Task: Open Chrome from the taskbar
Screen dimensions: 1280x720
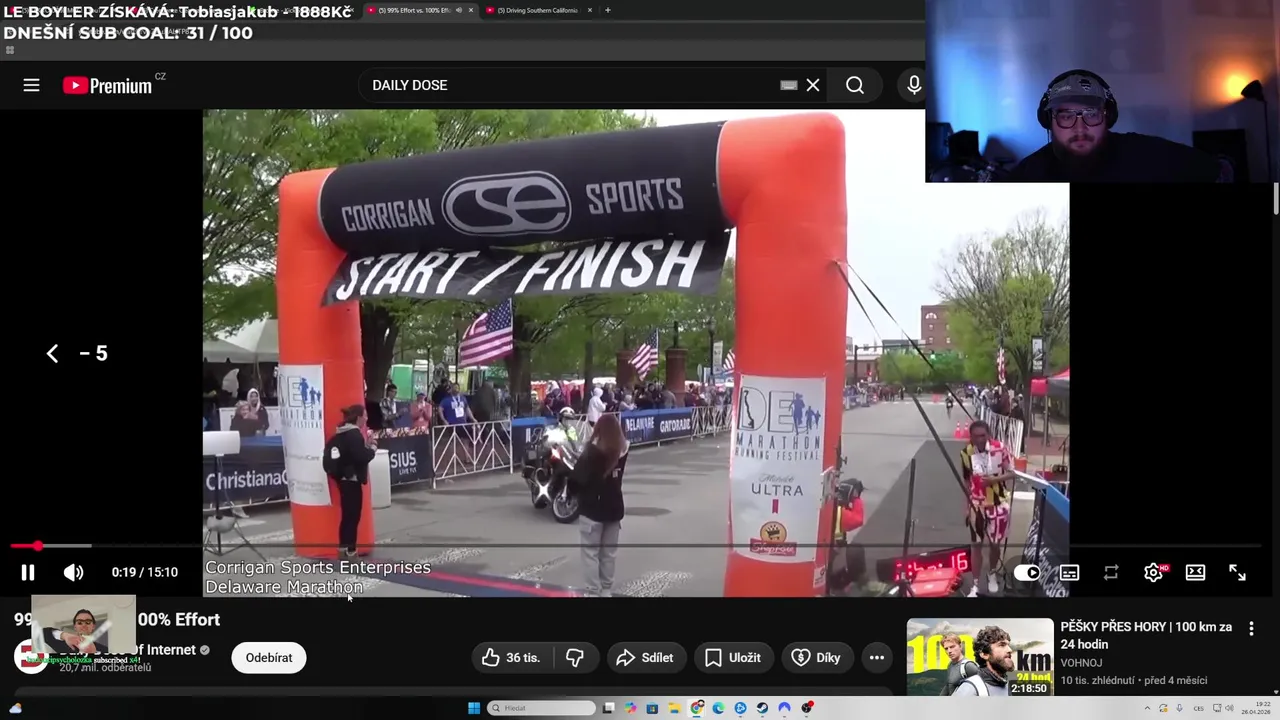Action: [697, 708]
